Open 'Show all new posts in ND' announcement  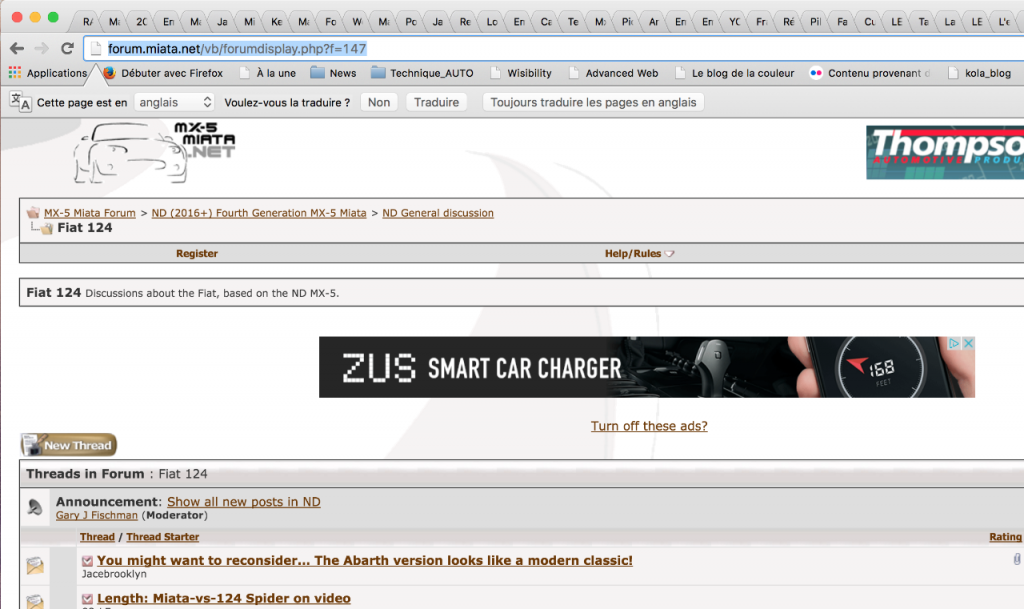point(244,502)
